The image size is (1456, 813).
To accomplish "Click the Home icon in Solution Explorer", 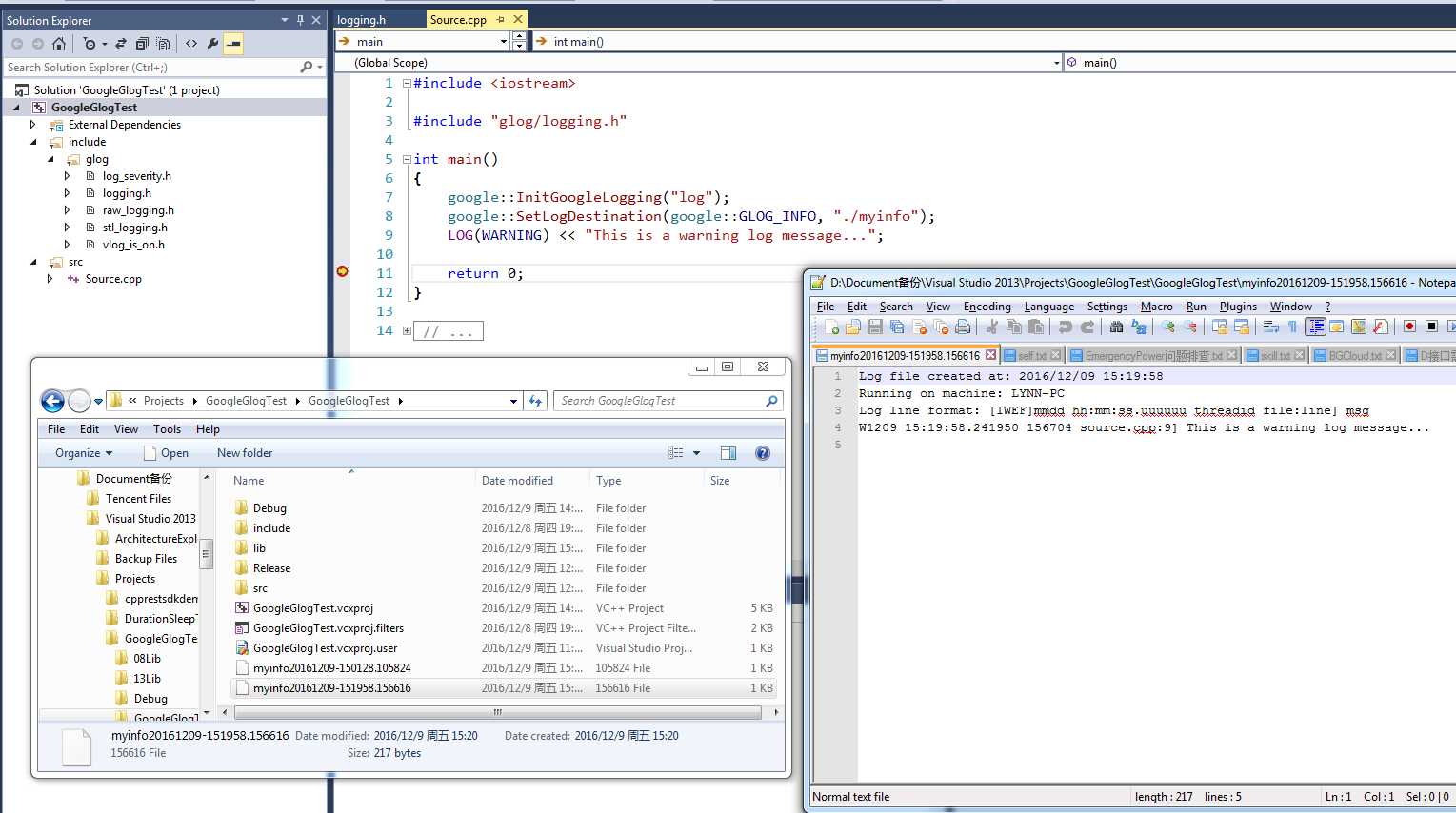I will pyautogui.click(x=59, y=44).
